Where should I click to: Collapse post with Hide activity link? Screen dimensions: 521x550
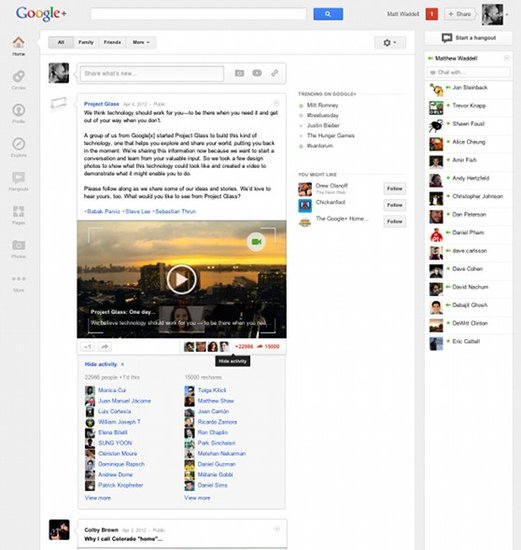[x=101, y=364]
